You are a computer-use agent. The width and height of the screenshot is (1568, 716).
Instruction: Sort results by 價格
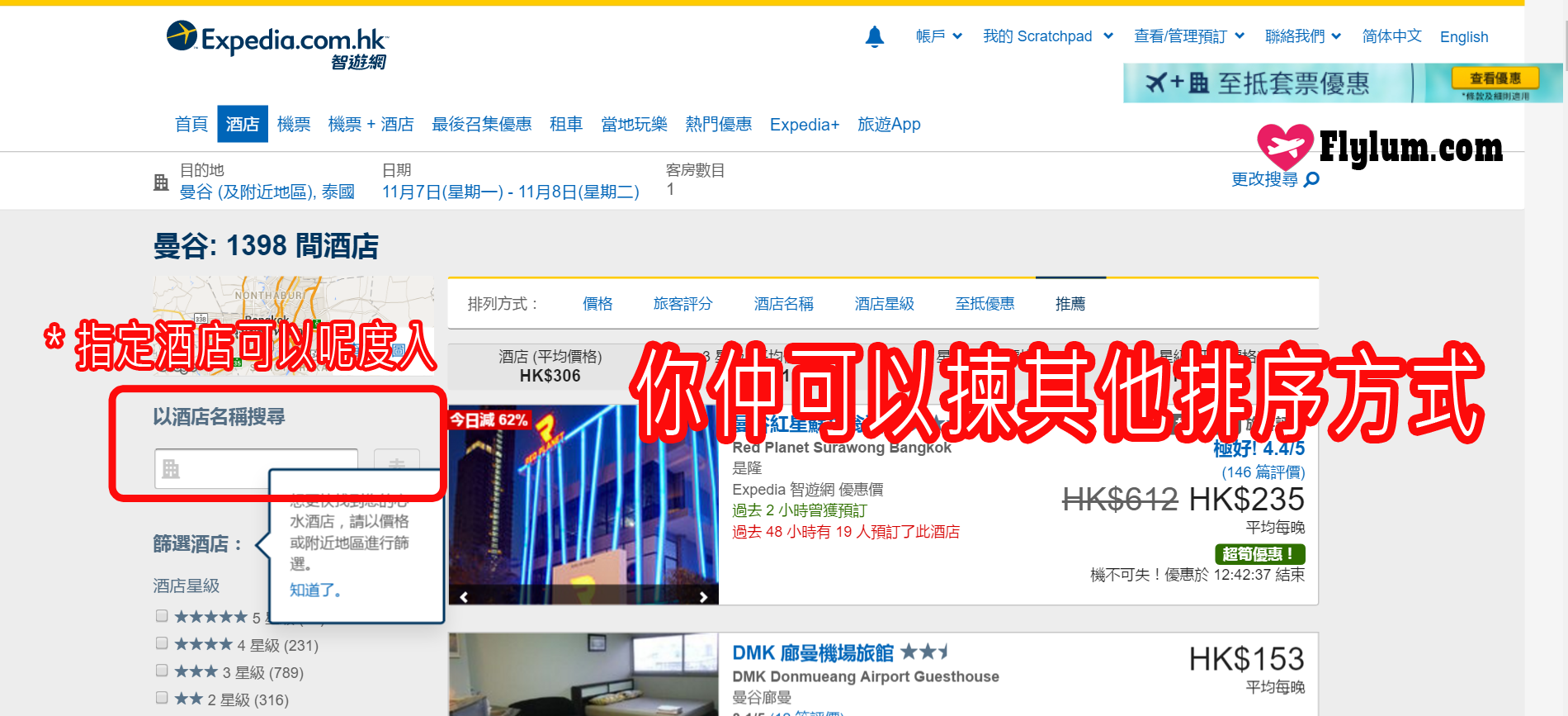(x=597, y=304)
